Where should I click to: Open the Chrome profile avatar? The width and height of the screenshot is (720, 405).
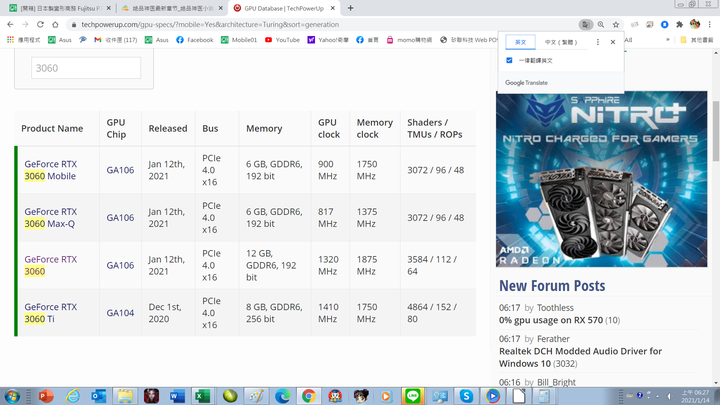pyautogui.click(x=695, y=24)
